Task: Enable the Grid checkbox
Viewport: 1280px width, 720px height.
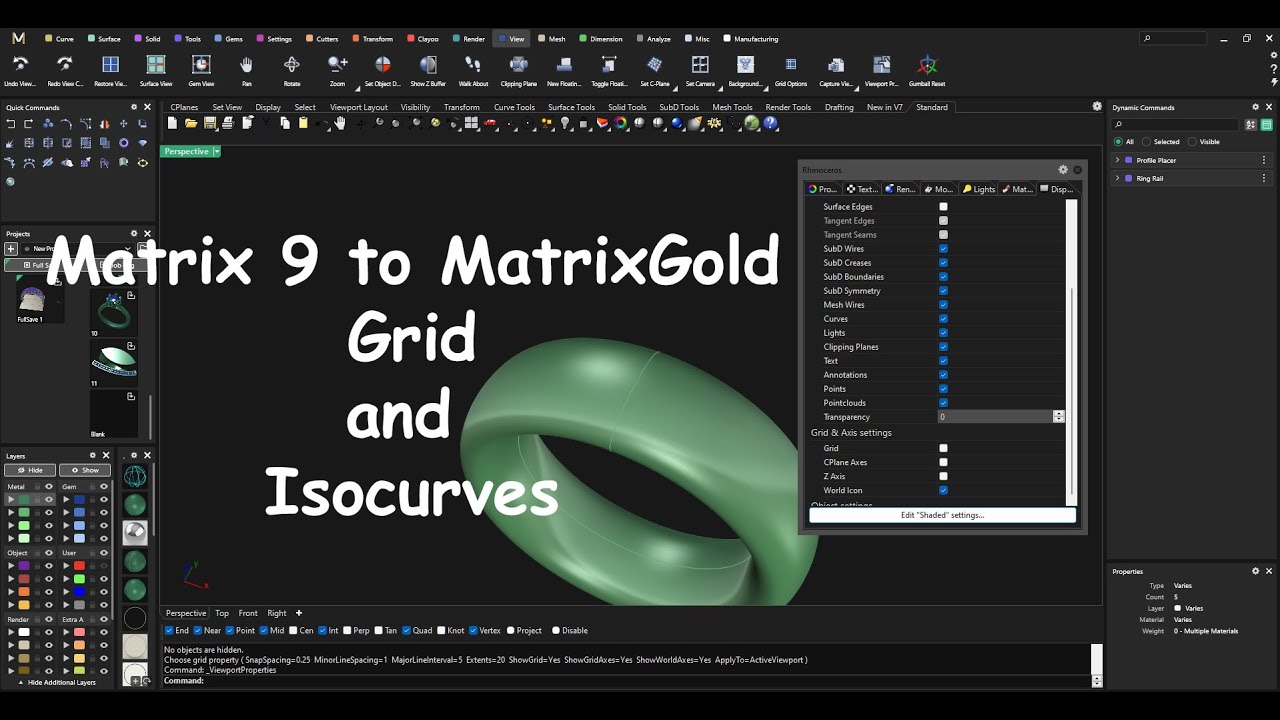Action: point(943,448)
